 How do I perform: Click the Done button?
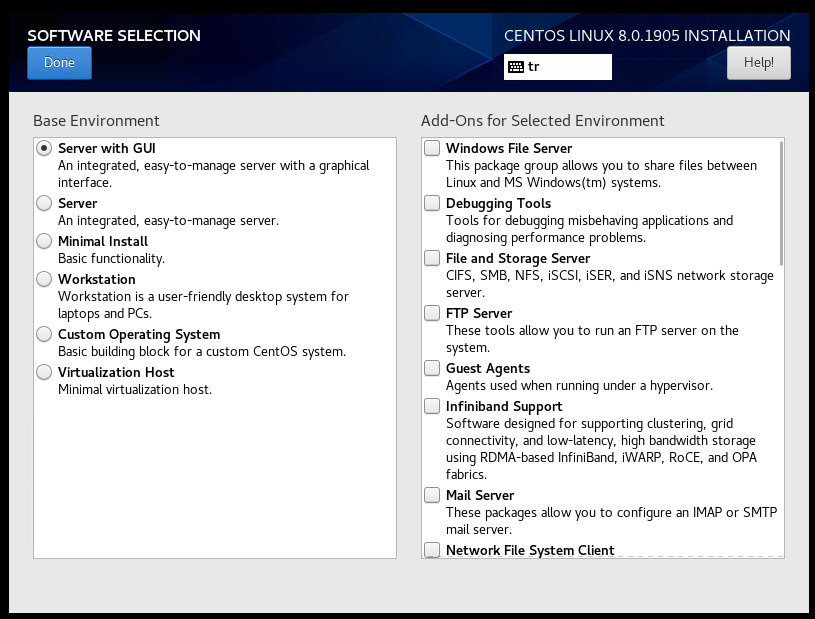[x=59, y=63]
